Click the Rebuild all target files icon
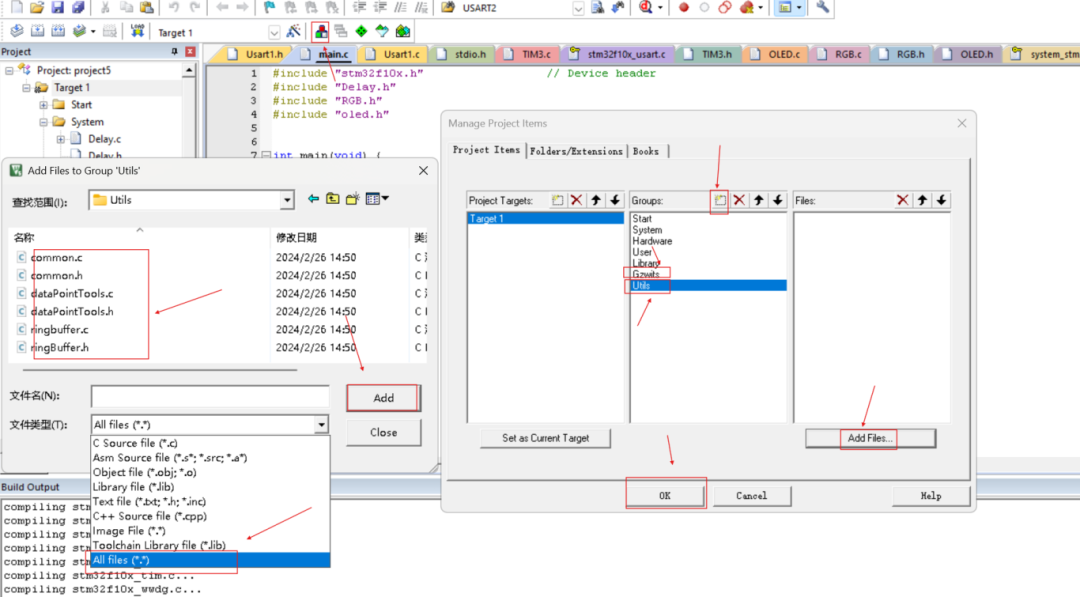 click(59, 32)
